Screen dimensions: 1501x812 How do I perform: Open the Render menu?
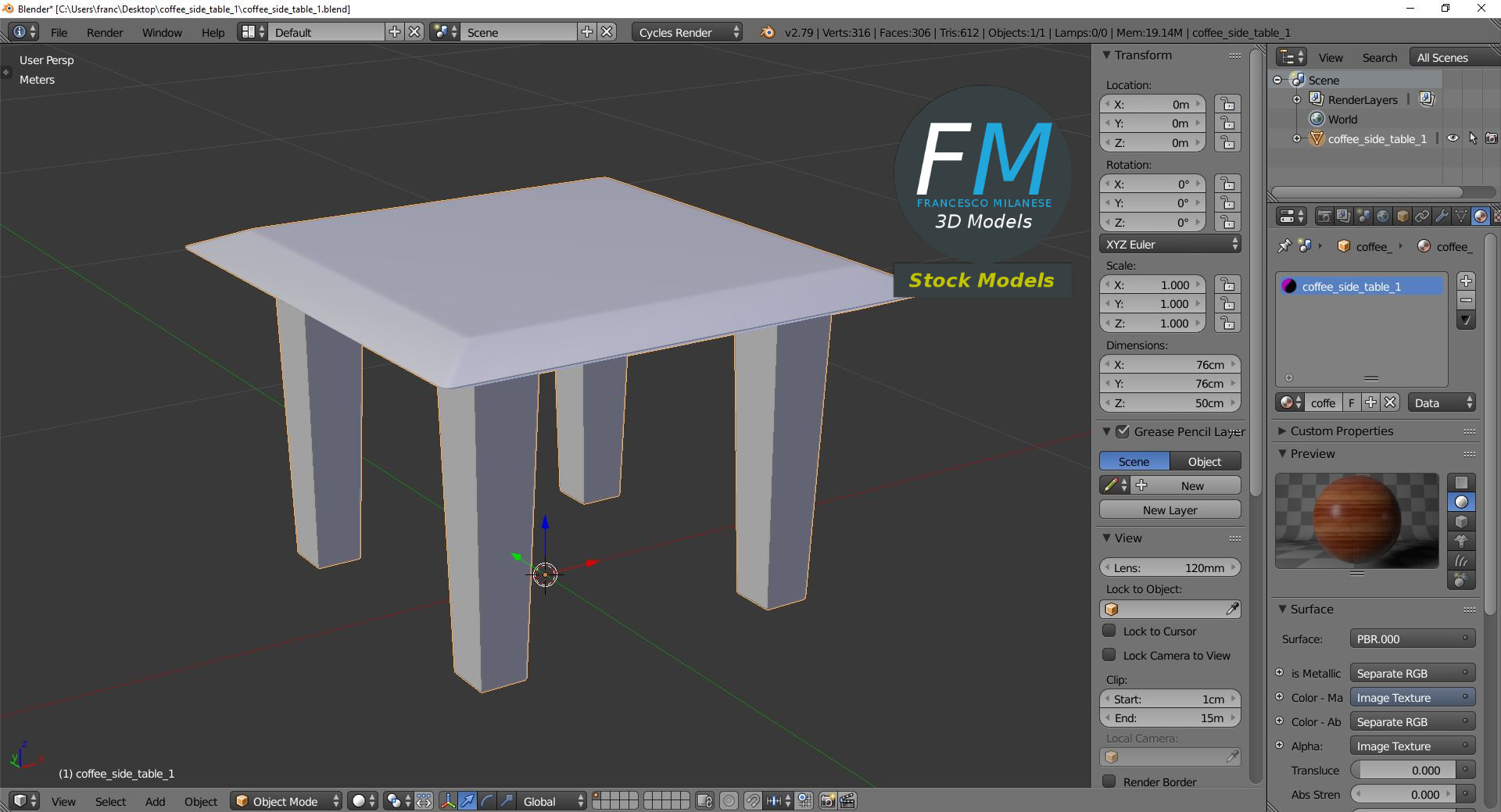click(x=105, y=32)
